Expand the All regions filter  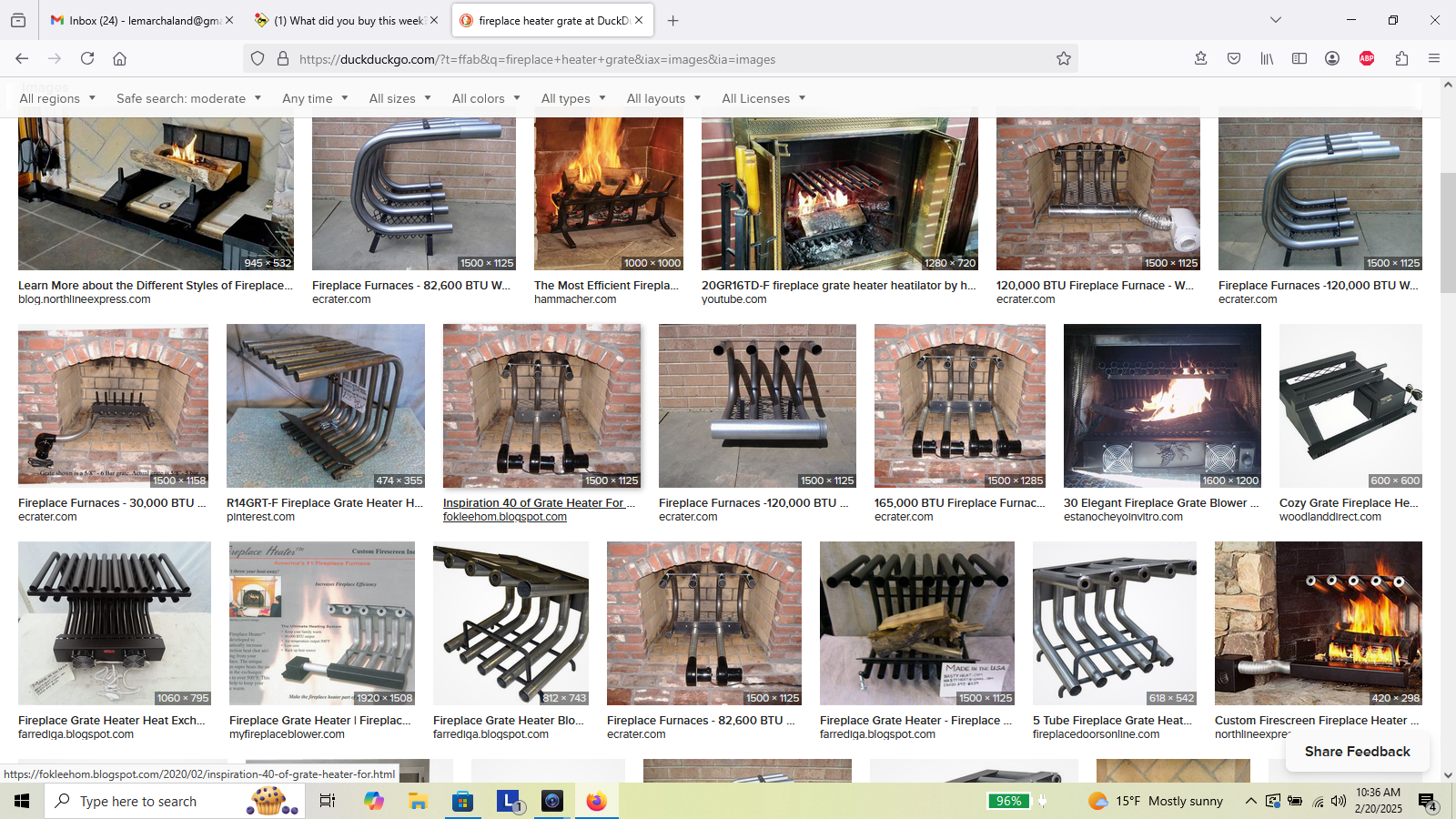pyautogui.click(x=57, y=98)
